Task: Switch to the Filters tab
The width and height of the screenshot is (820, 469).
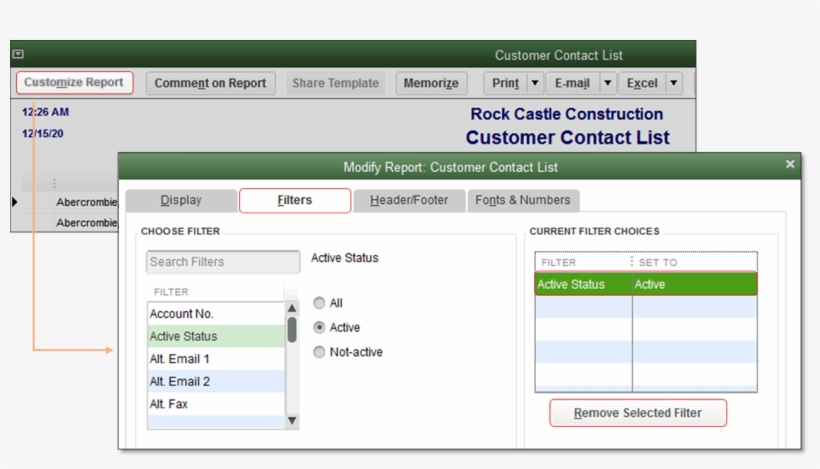Action: [295, 200]
